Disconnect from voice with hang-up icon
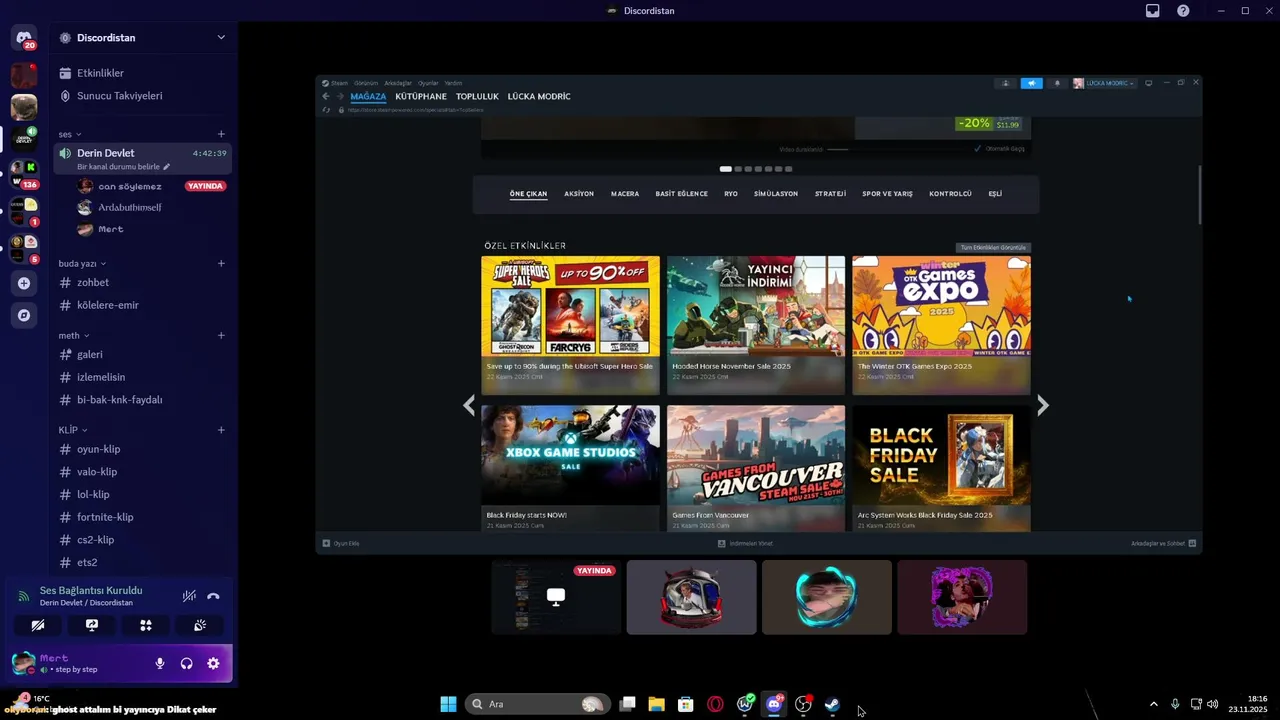1280x720 pixels. tap(213, 596)
